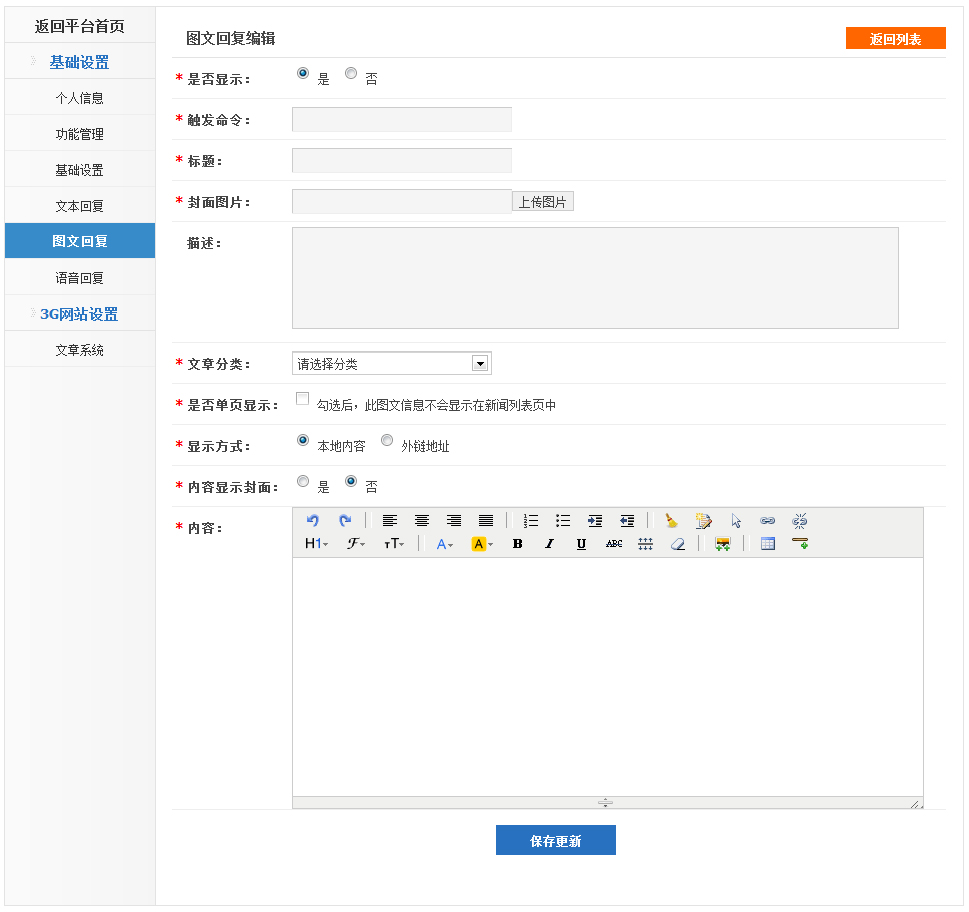Insert a hyperlink using the link icon
969x912 pixels.
[767, 521]
